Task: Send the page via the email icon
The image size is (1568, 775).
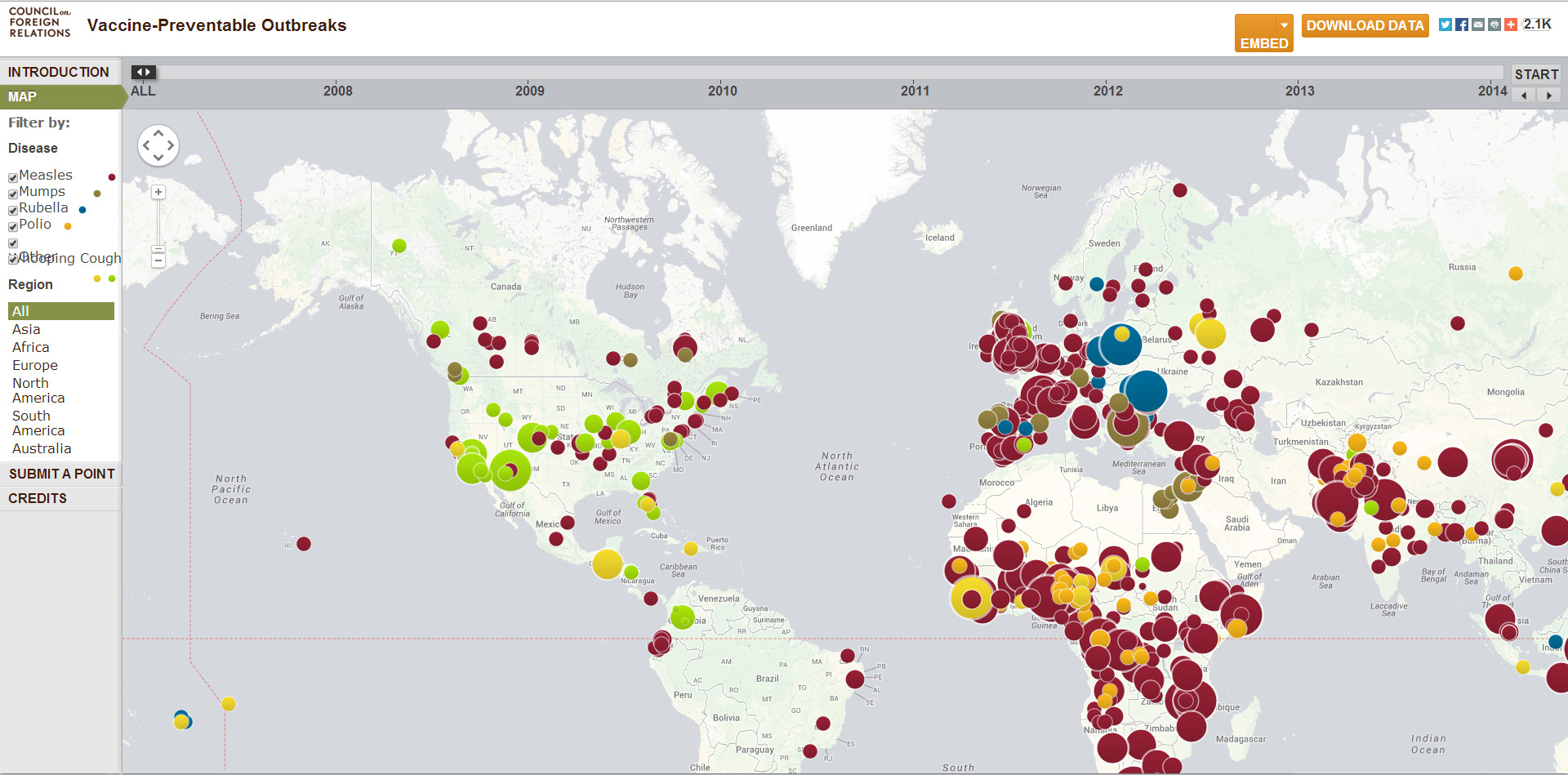Action: 1477,24
